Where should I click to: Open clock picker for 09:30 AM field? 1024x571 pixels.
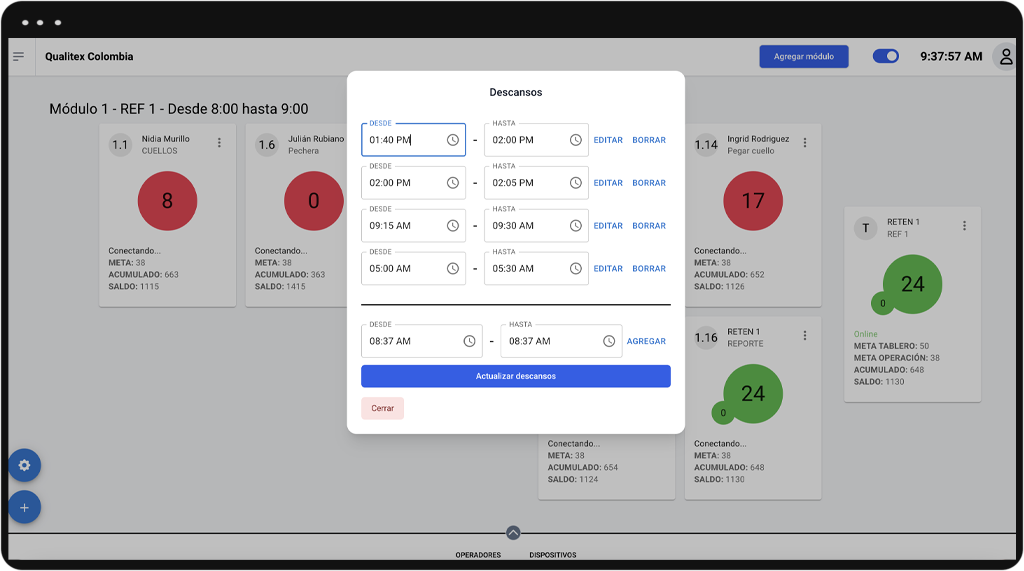click(x=576, y=226)
